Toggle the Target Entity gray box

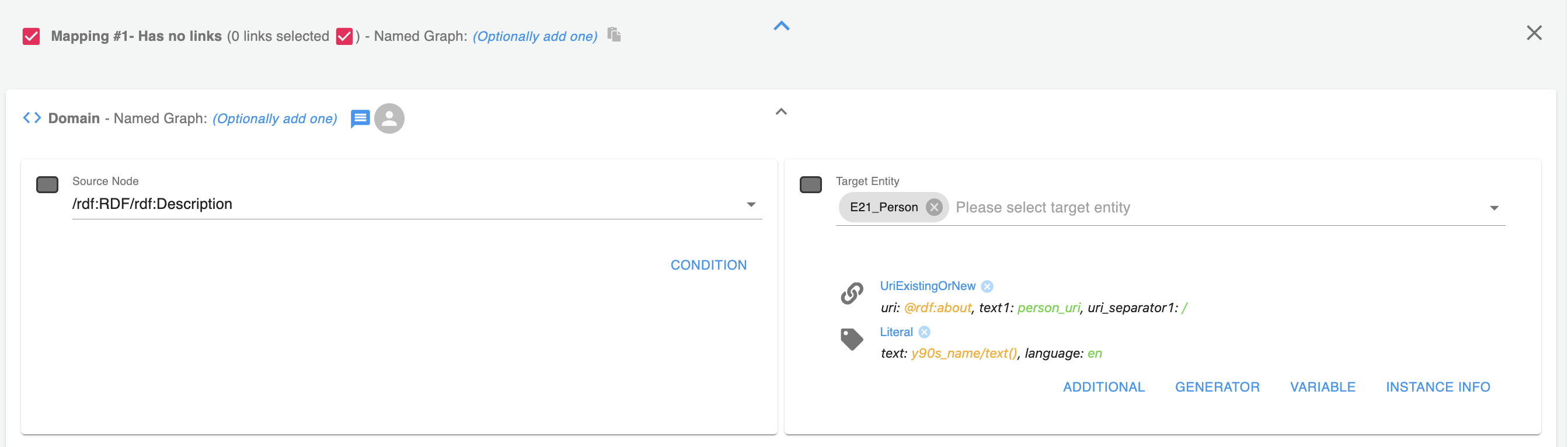[810, 184]
